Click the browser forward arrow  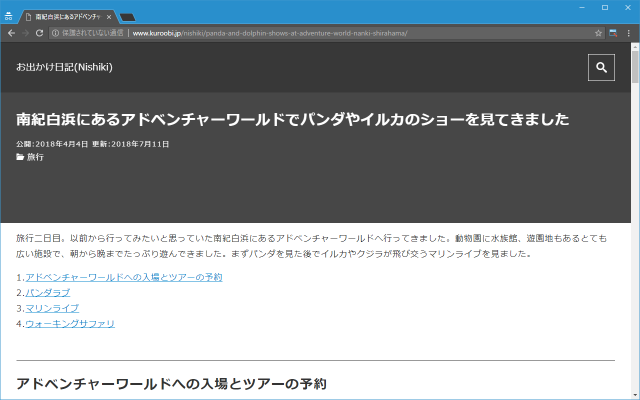25,33
